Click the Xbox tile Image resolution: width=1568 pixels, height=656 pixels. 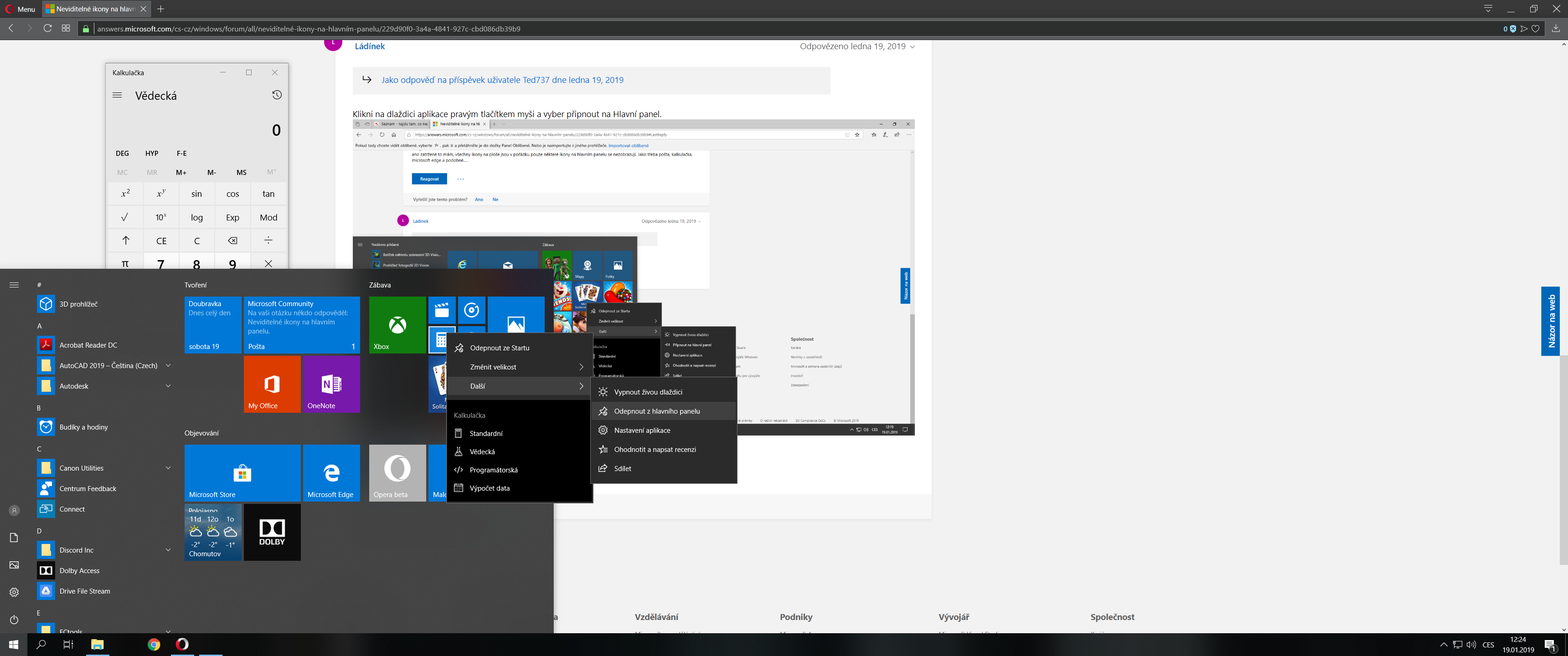[x=397, y=324]
